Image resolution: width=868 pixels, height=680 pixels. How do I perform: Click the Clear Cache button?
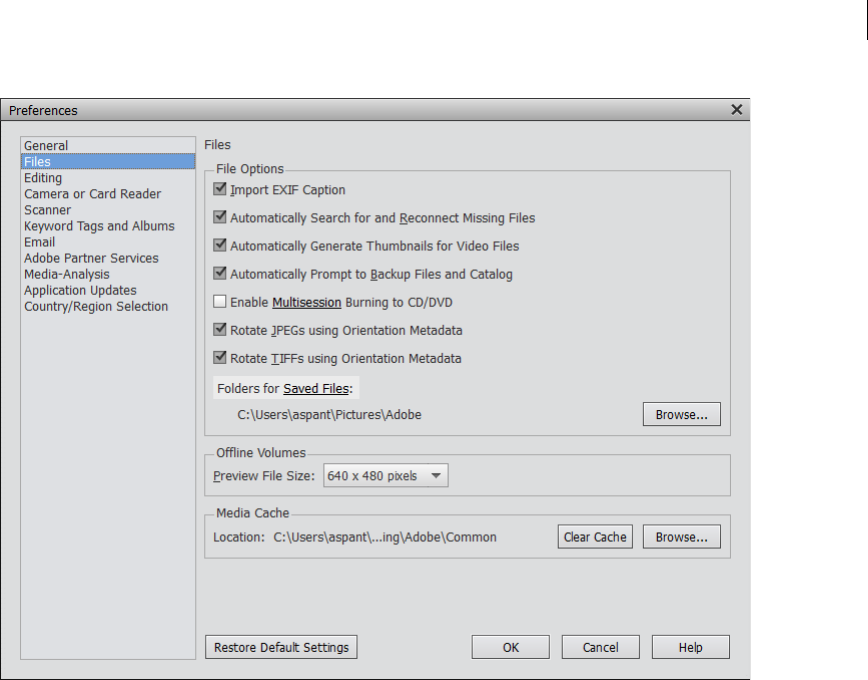pyautogui.click(x=595, y=537)
